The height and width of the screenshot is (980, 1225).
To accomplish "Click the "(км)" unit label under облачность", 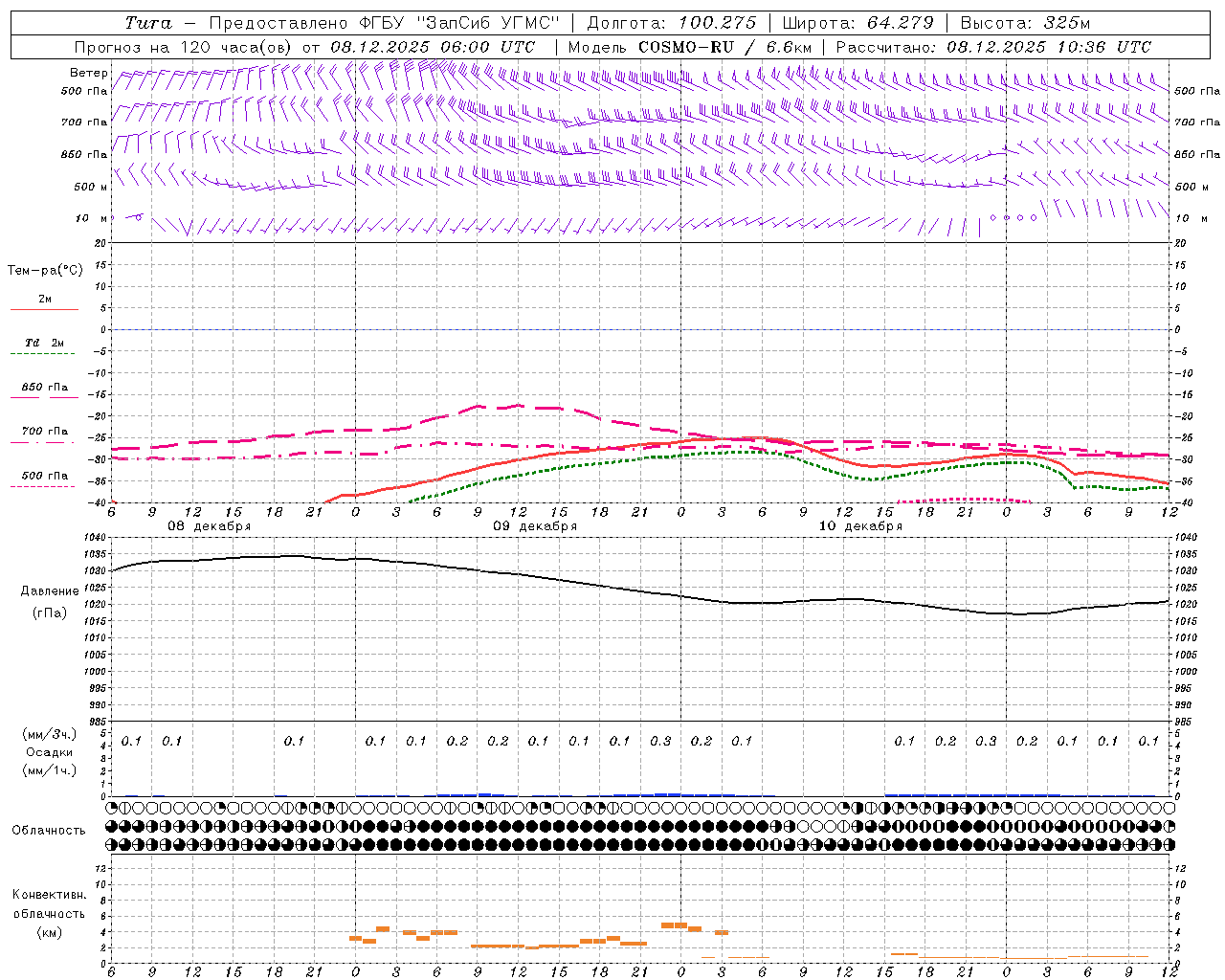I will pyautogui.click(x=50, y=932).
